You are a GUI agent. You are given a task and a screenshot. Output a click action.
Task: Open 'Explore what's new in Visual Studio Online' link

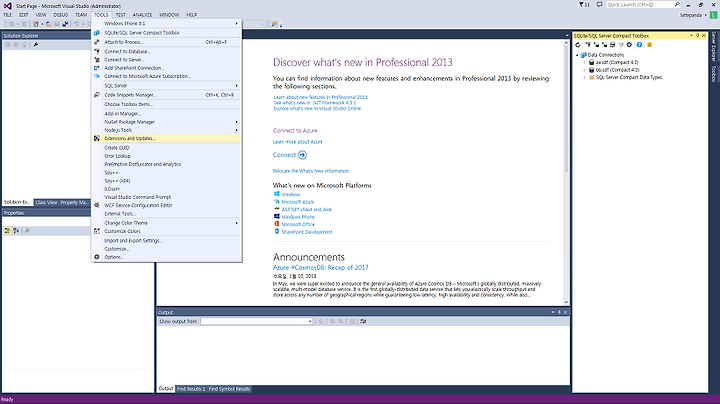317,109
